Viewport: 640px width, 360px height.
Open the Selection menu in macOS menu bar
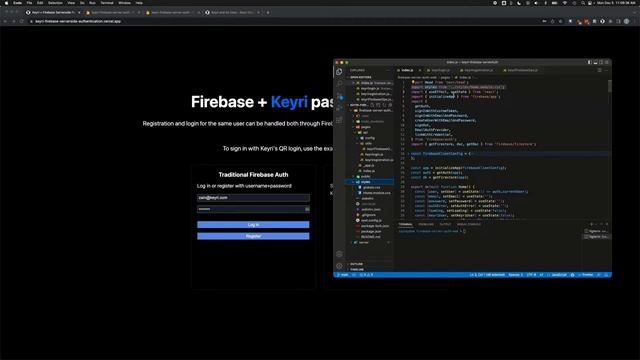[x=55, y=3]
